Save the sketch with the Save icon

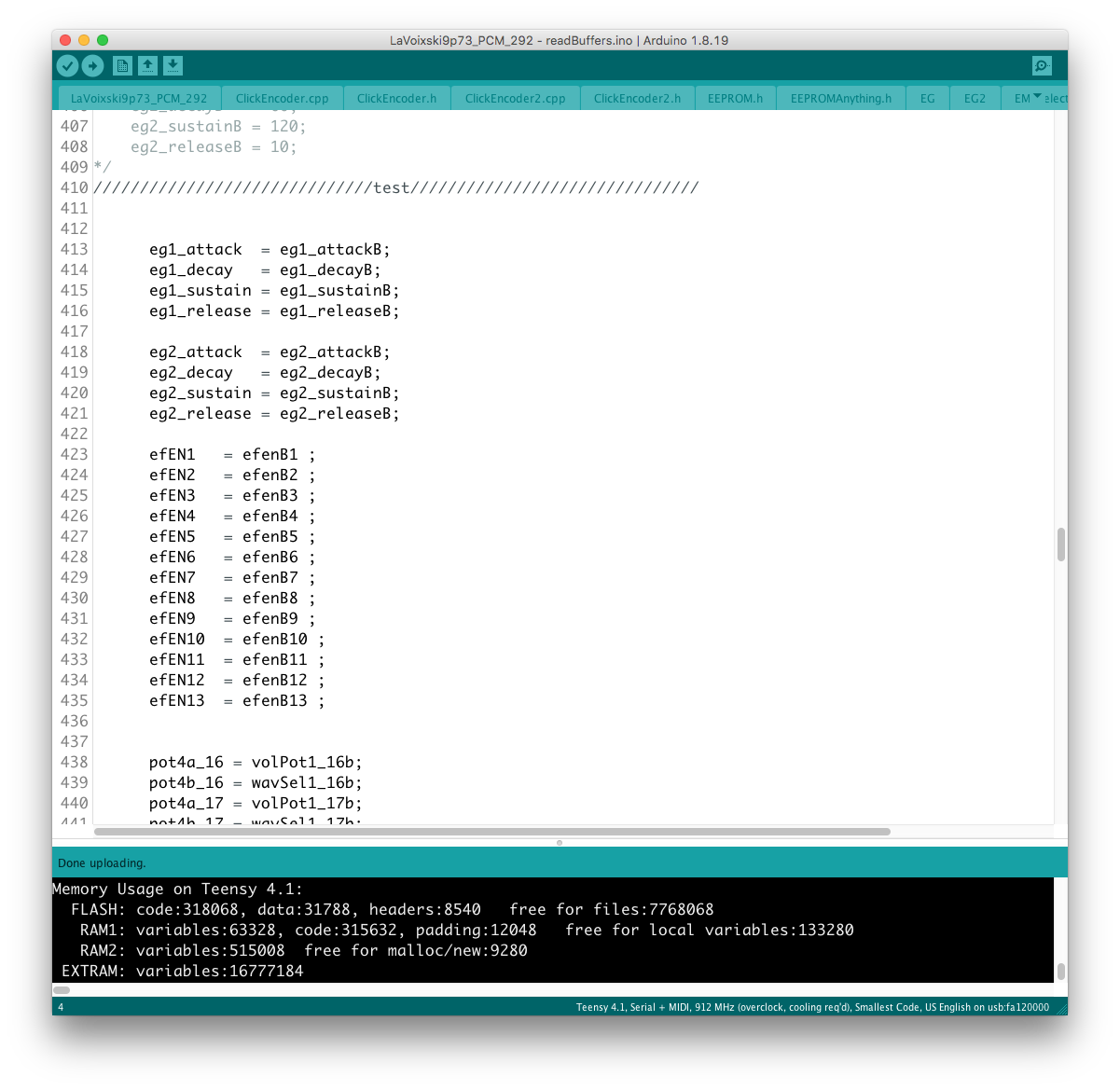click(x=173, y=65)
